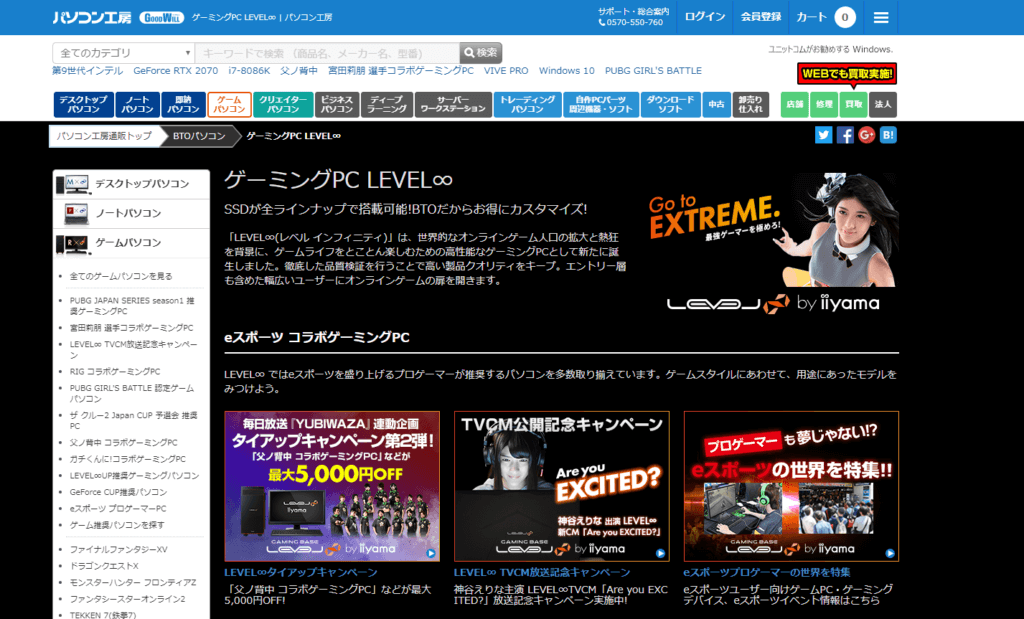This screenshot has width=1024, height=619.
Task: Call support number 0570-550-760 link
Action: (631, 22)
